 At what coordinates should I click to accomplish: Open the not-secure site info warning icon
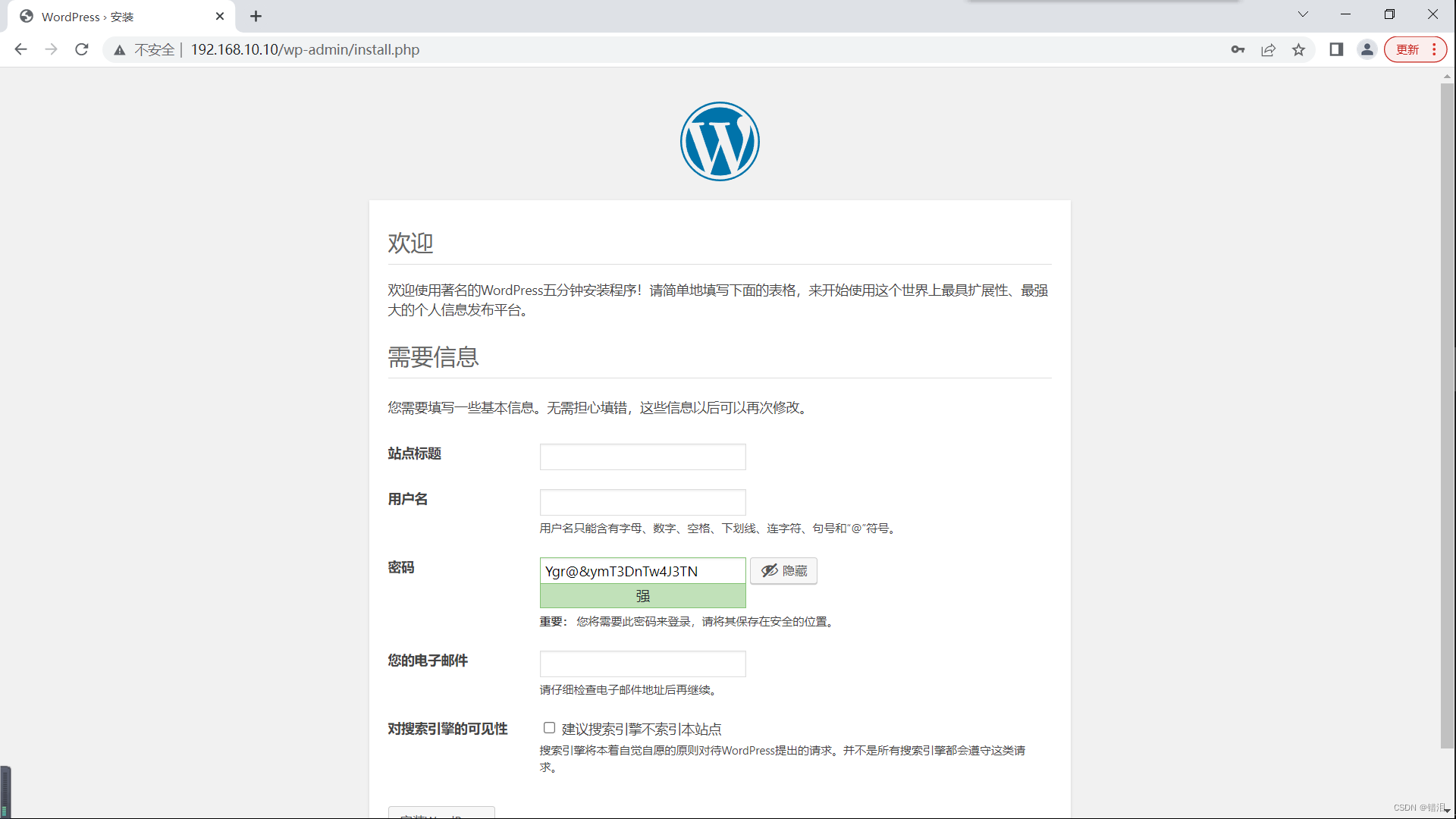point(120,50)
